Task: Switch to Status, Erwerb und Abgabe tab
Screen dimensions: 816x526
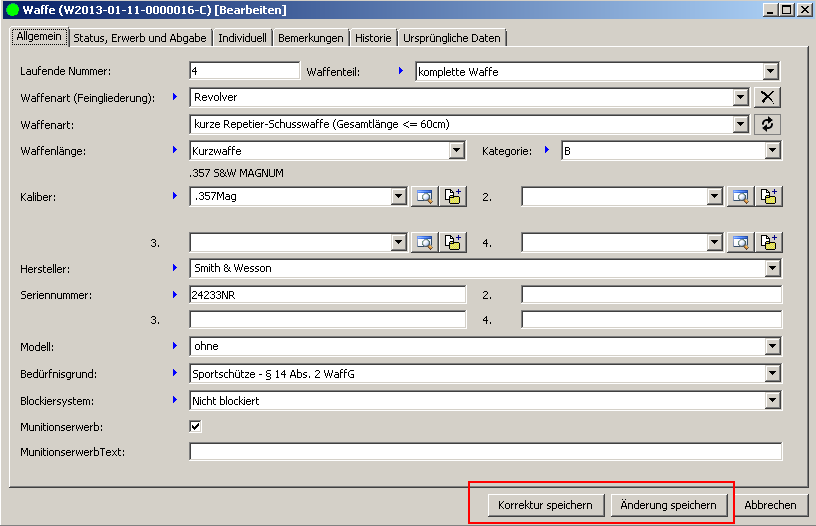Action: click(140, 38)
